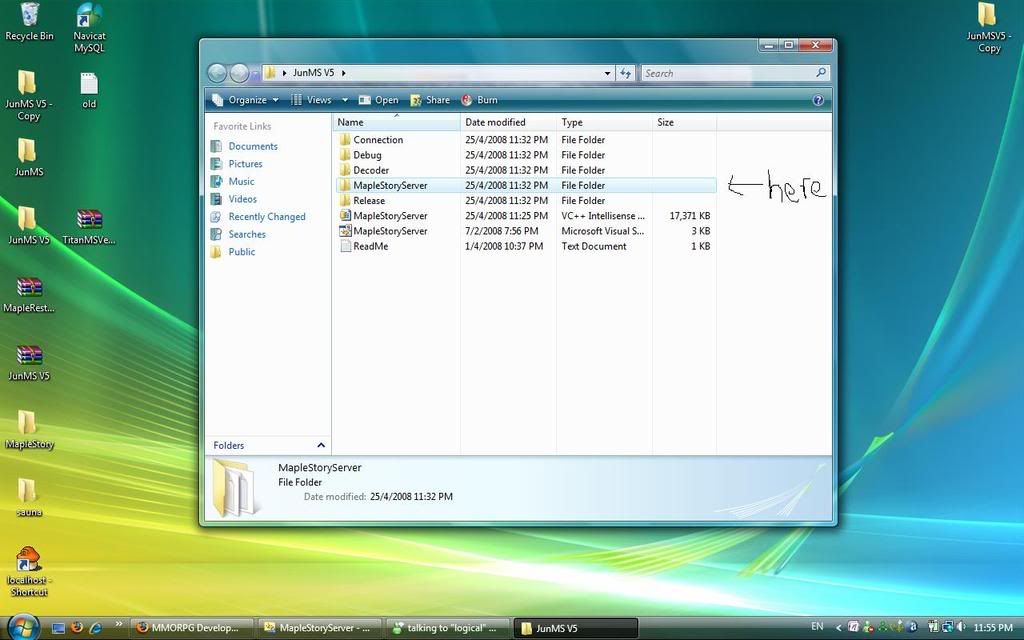Expand the Folders pane chevron
Viewport: 1024px width, 640px height.
(x=321, y=445)
